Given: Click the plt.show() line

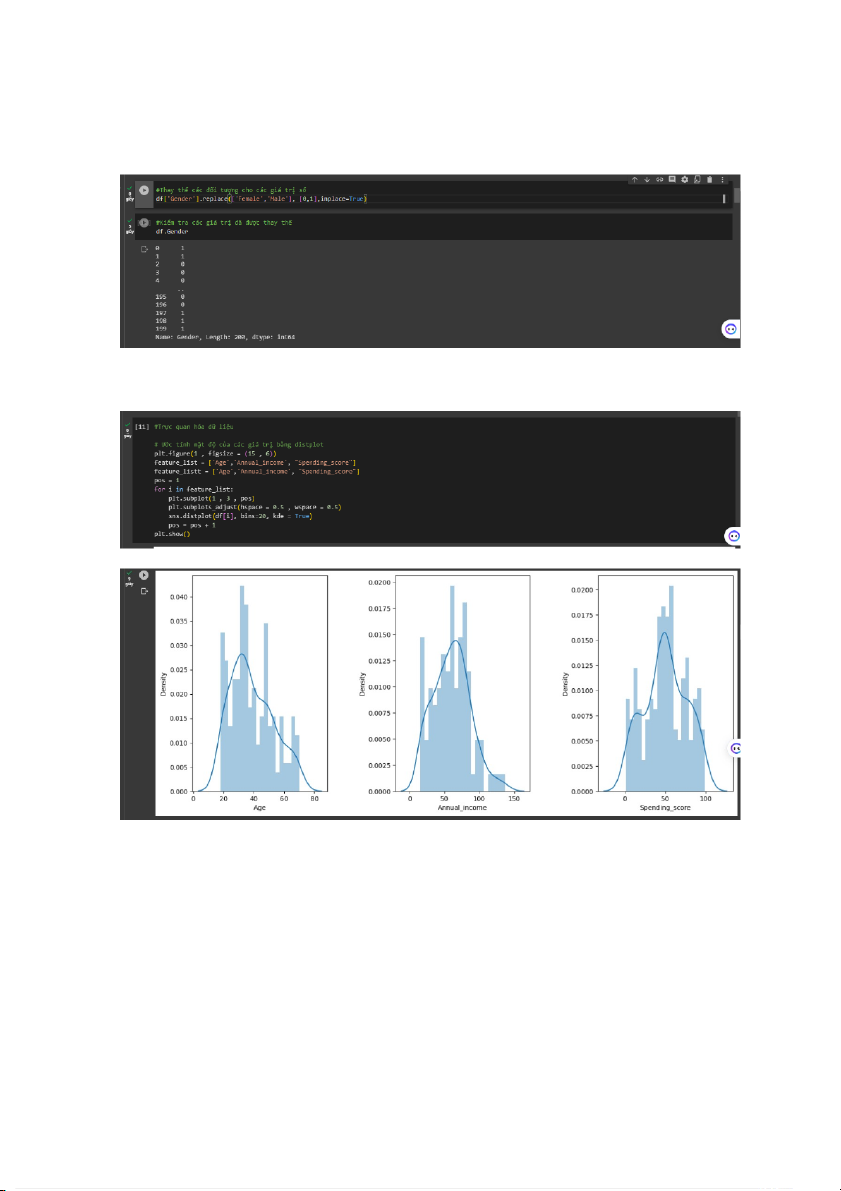Looking at the screenshot, I should (172, 534).
